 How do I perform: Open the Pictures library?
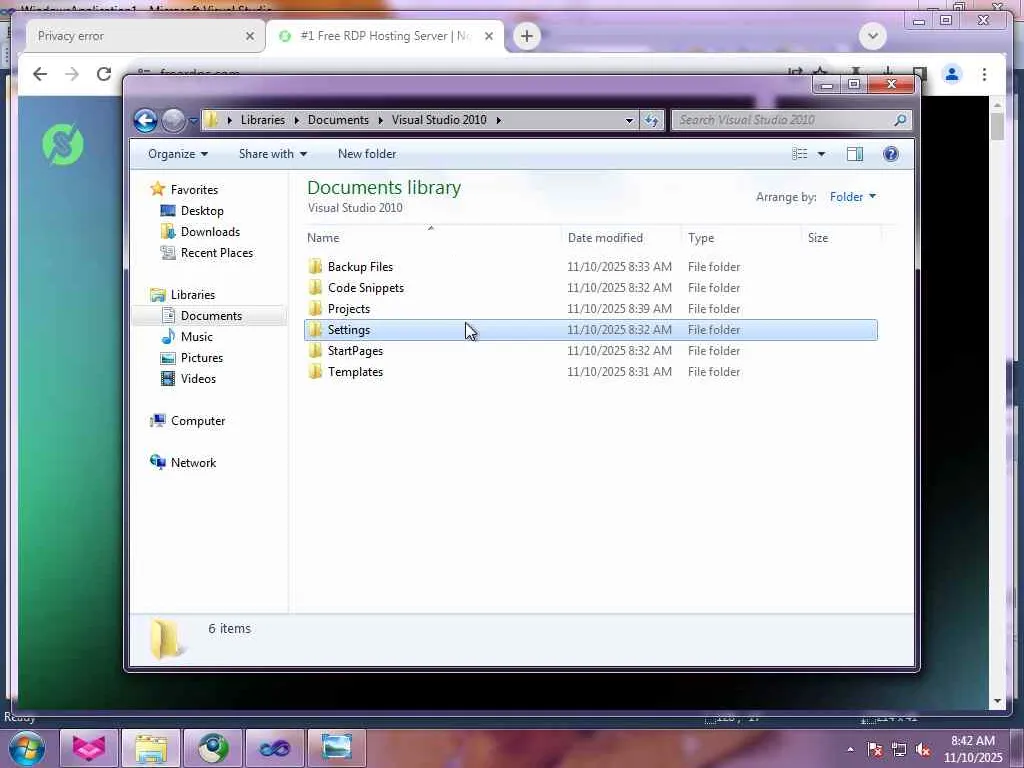coord(202,358)
